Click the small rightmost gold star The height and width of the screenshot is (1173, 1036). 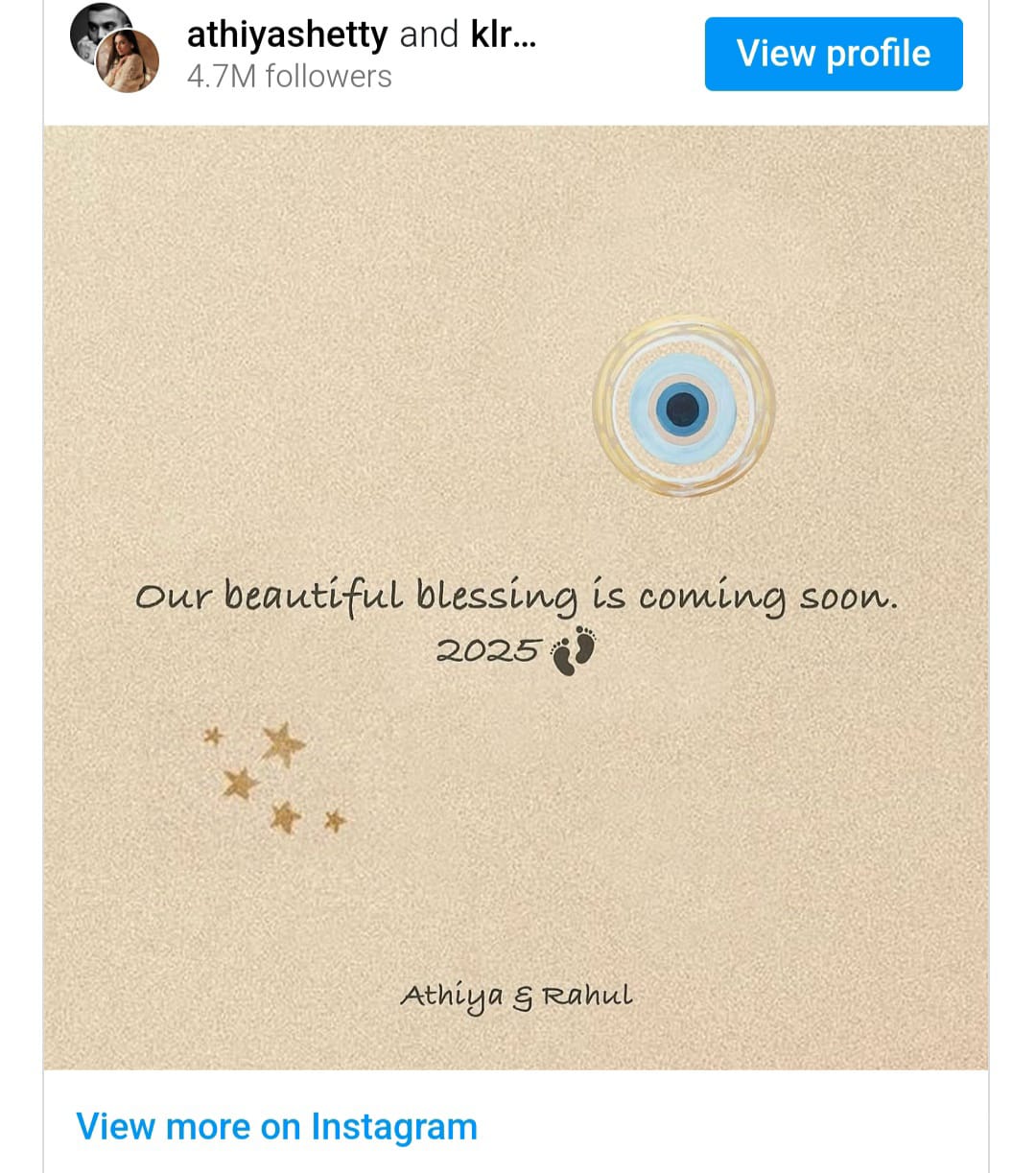[x=334, y=821]
